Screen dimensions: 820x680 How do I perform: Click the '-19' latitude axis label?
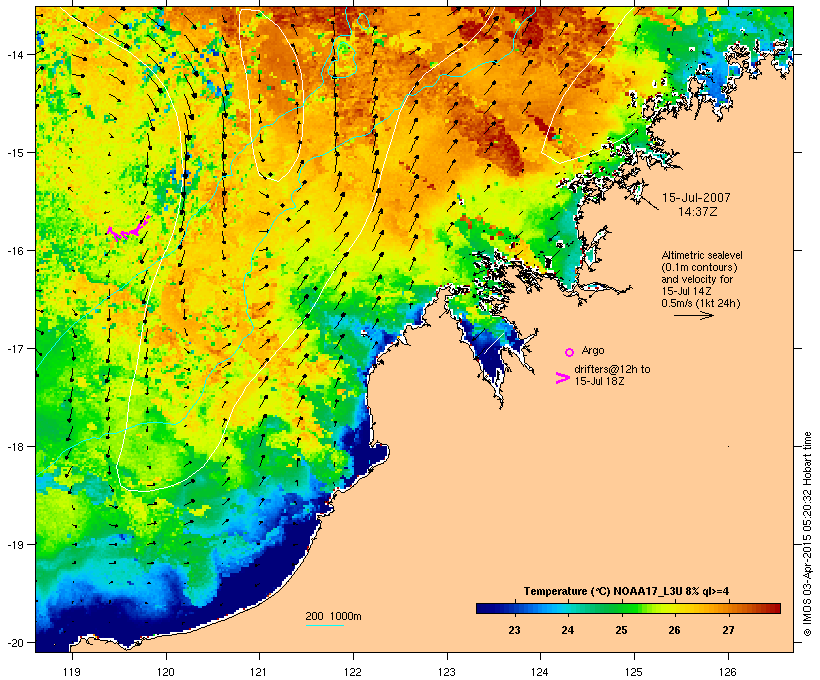point(14,545)
